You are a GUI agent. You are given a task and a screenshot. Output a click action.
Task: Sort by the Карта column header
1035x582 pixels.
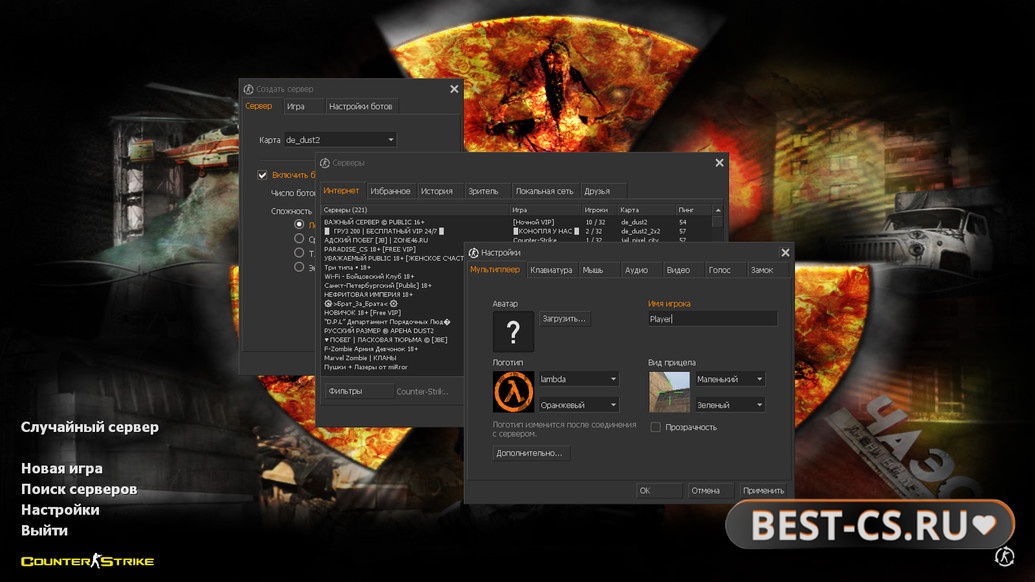[646, 210]
